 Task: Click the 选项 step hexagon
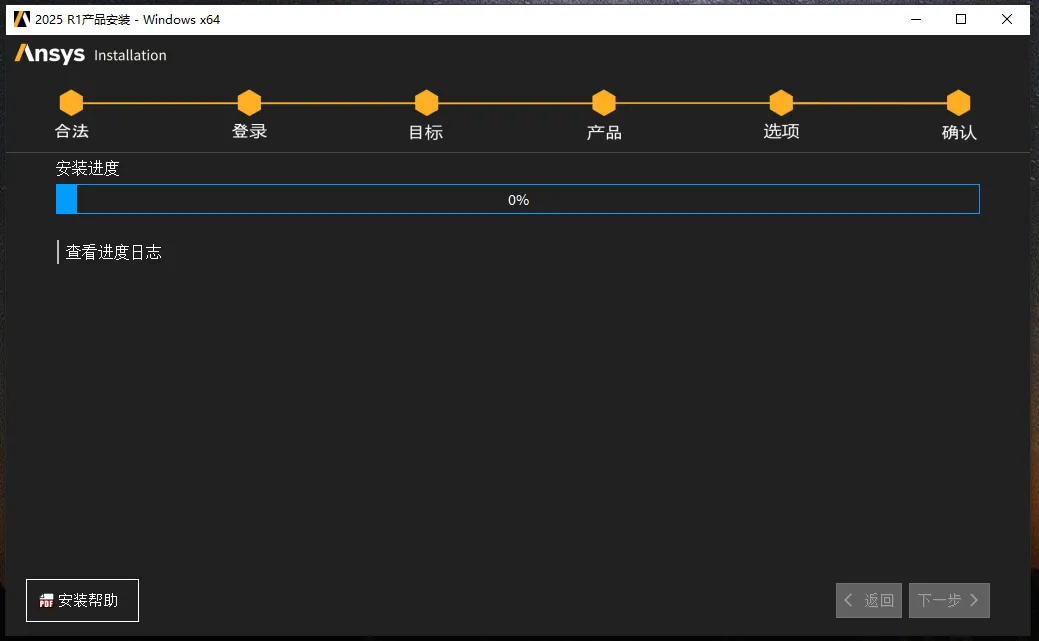[x=781, y=103]
